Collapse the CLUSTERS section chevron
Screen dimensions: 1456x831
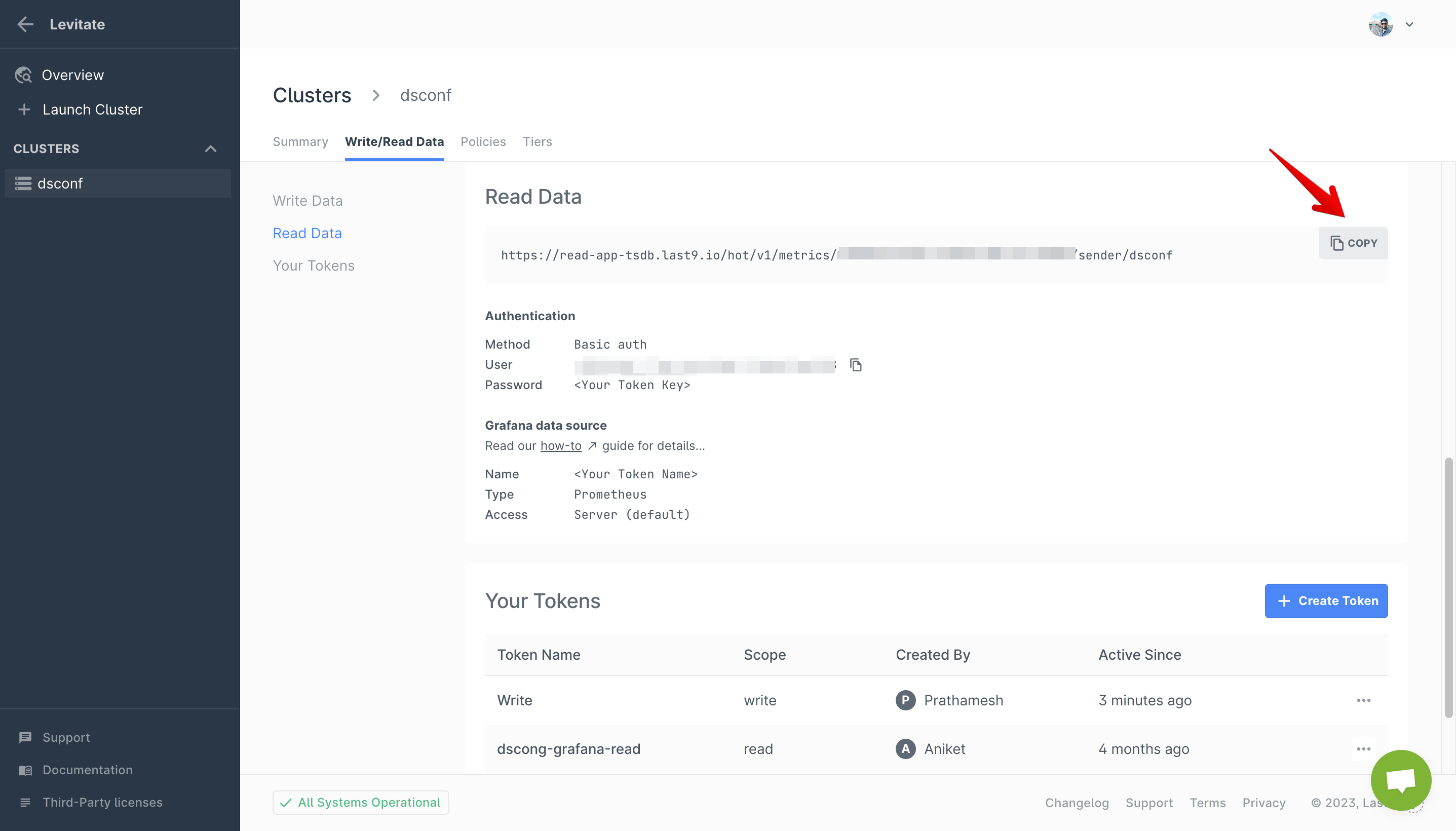(211, 149)
